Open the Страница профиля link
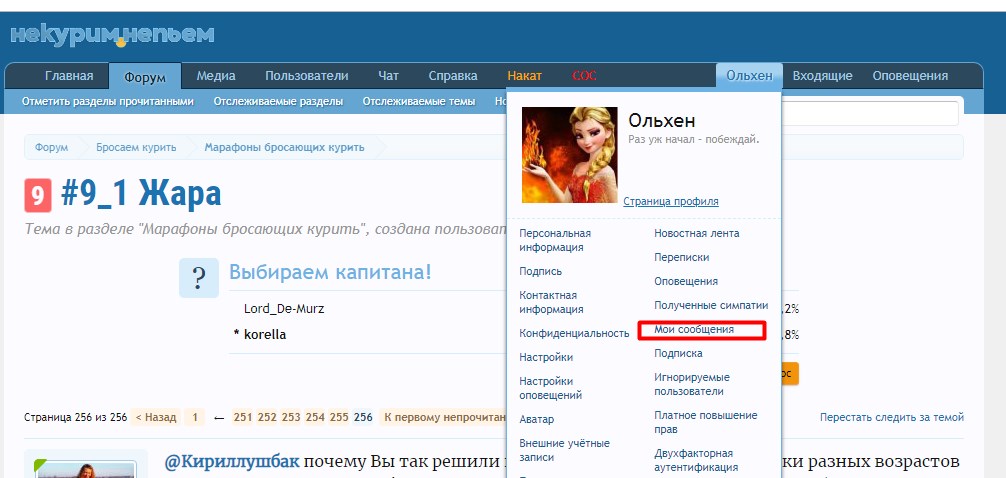Image resolution: width=1006 pixels, height=478 pixels. (671, 201)
